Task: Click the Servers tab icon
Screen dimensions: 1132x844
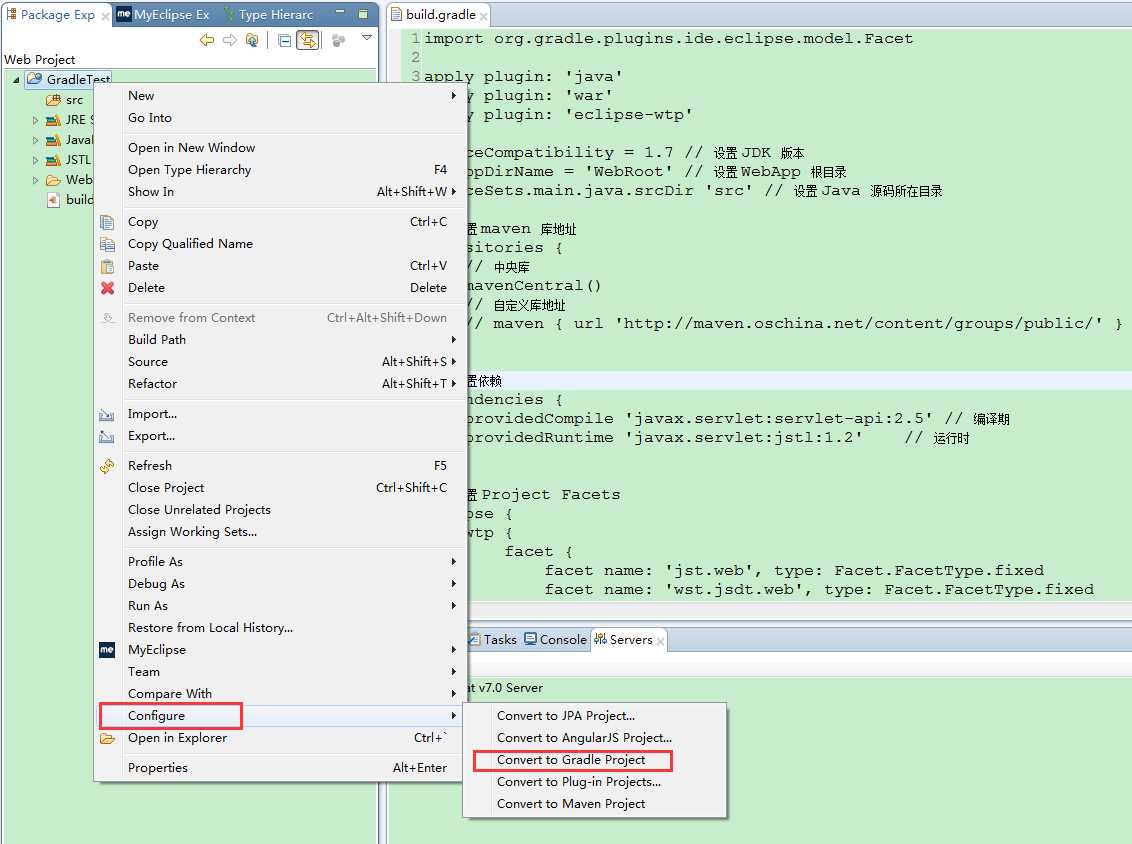Action: pyautogui.click(x=600, y=639)
